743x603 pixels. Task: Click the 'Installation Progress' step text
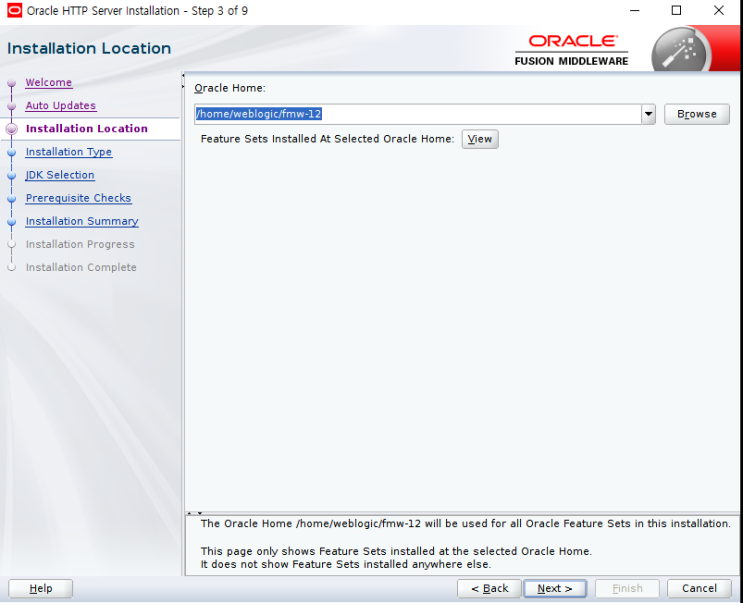click(80, 244)
